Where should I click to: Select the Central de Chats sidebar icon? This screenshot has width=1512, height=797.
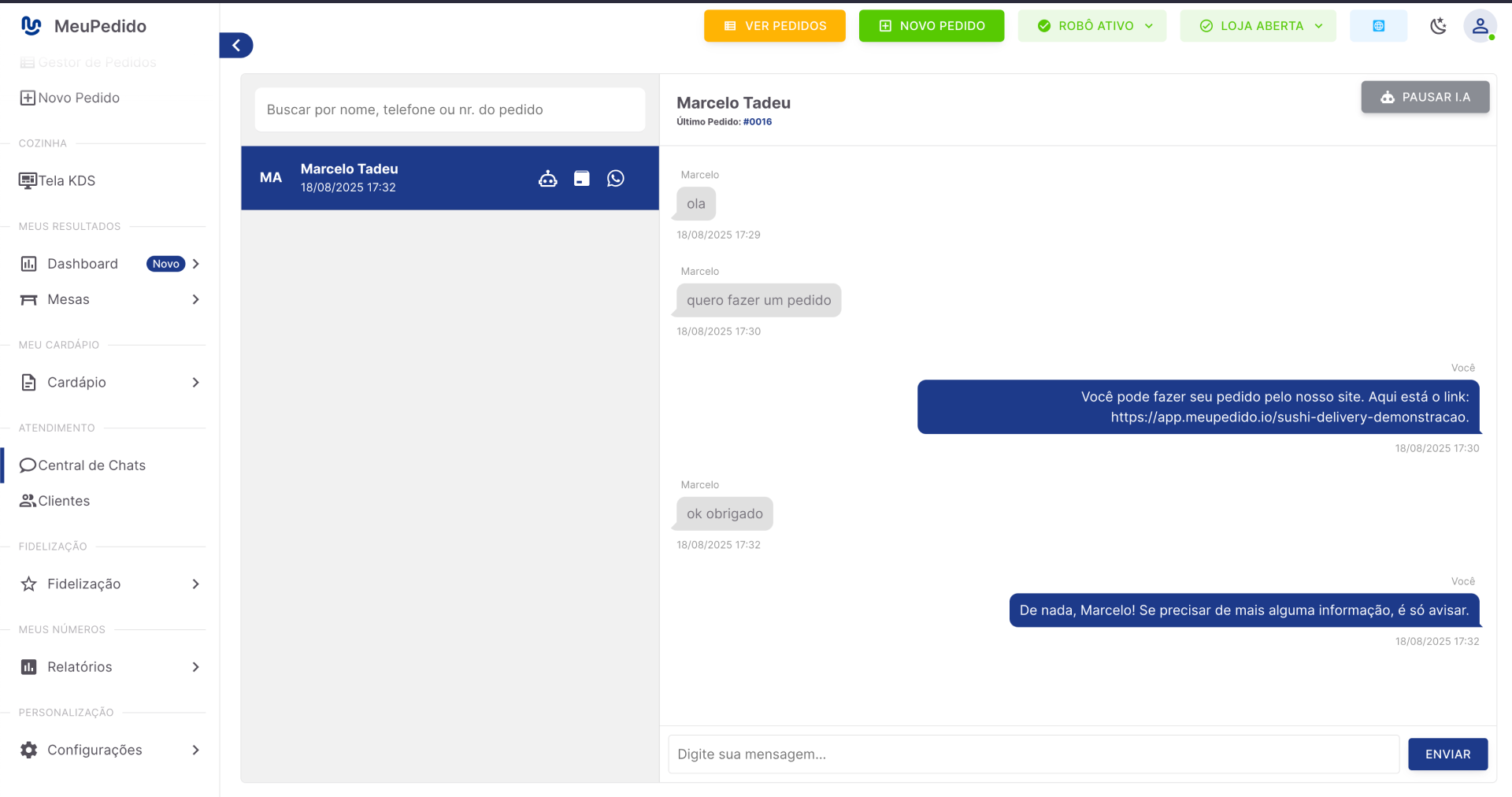tap(28, 465)
